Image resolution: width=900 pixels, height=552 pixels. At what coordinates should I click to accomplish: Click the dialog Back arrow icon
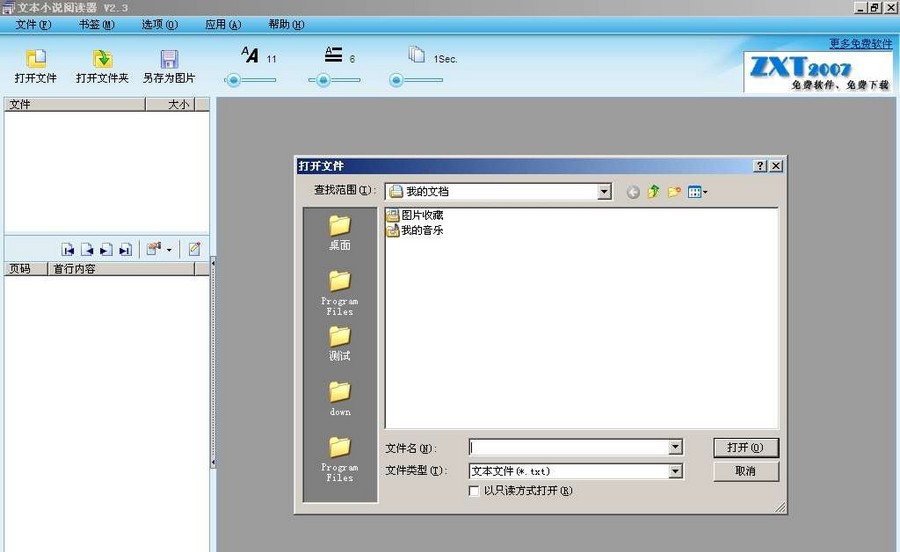tap(633, 192)
